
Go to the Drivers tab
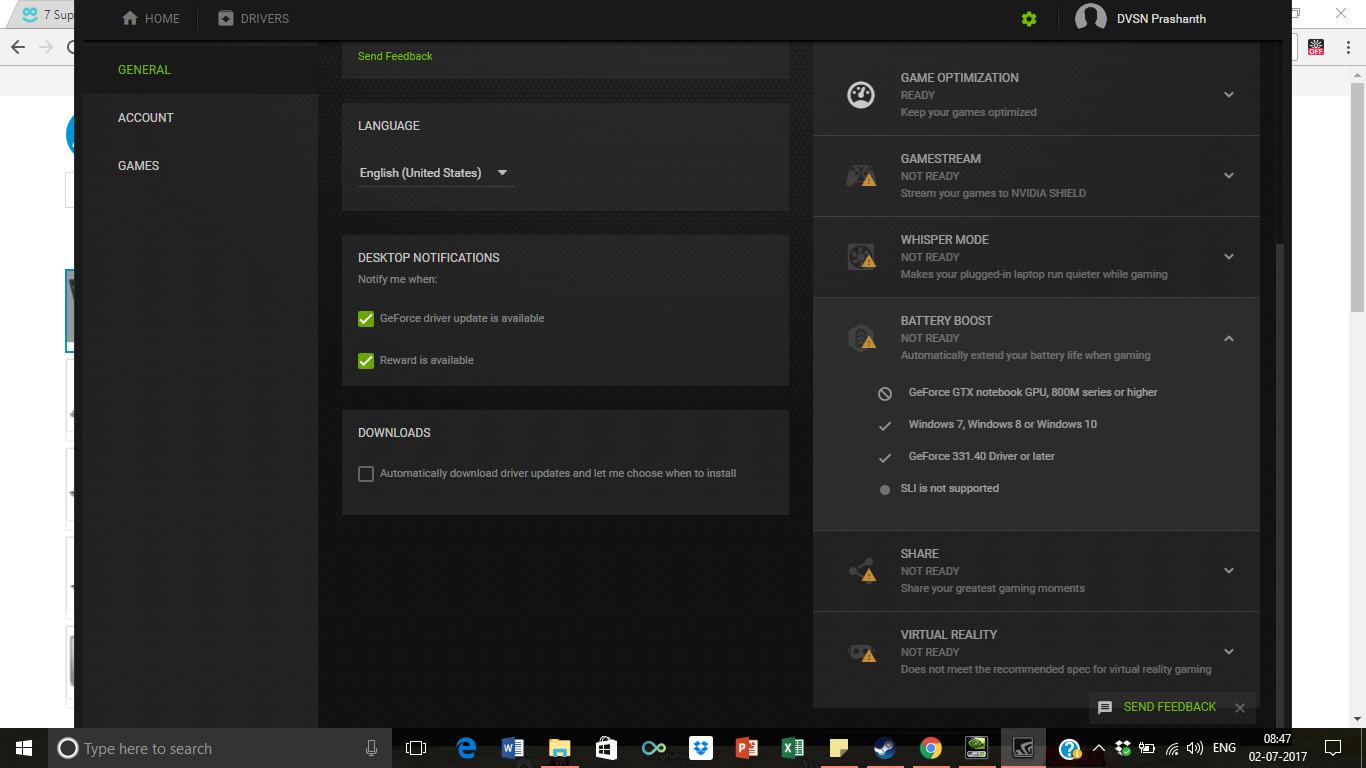click(x=254, y=19)
